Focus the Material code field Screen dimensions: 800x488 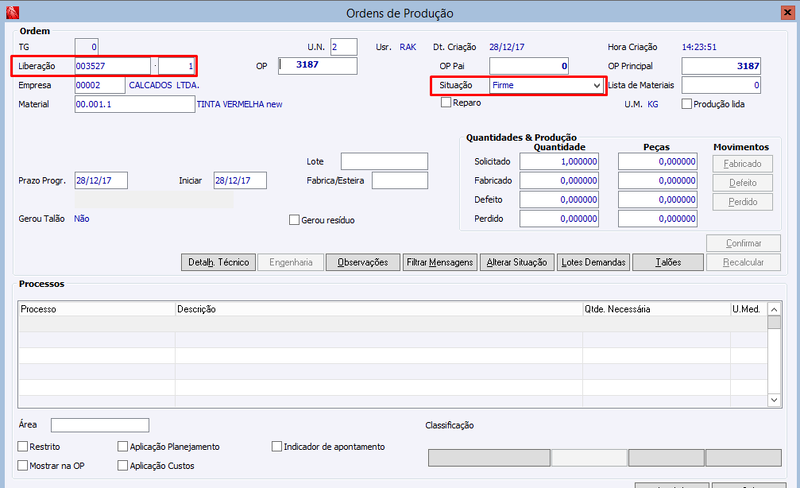(x=135, y=104)
